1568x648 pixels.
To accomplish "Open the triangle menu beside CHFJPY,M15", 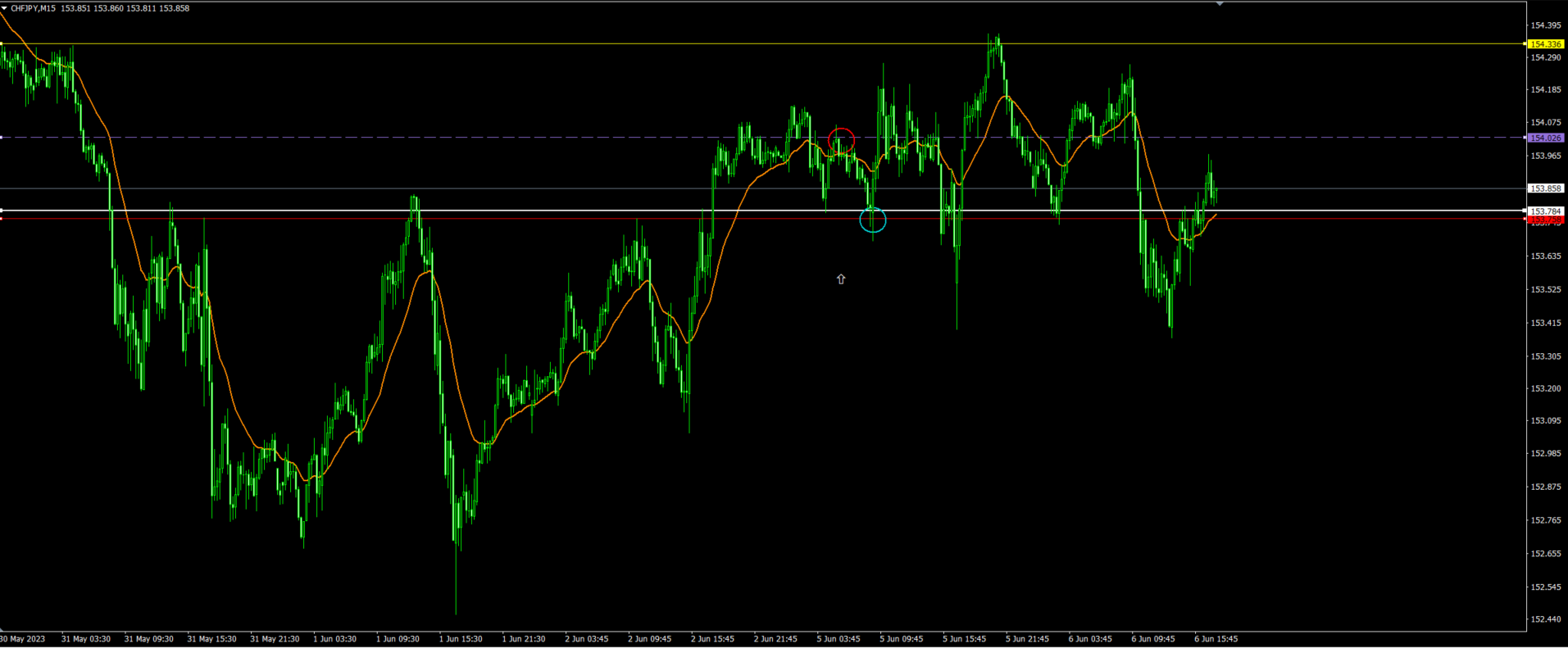I will coord(4,8).
